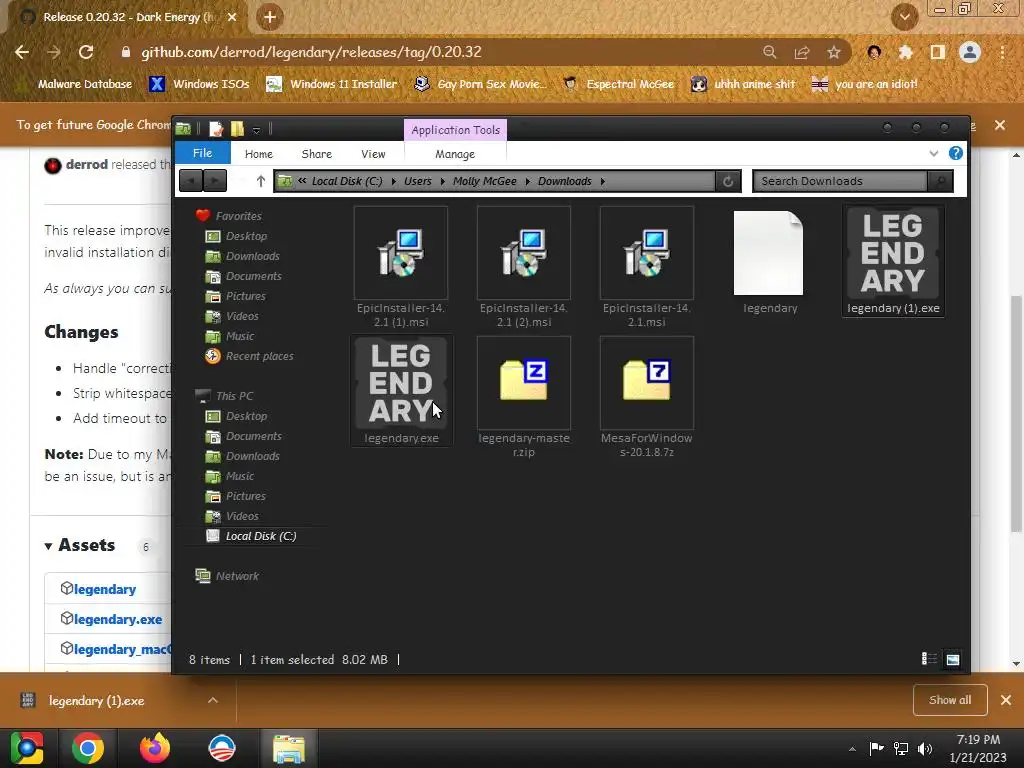
Task: Open the Home ribbon tab
Action: [259, 154]
